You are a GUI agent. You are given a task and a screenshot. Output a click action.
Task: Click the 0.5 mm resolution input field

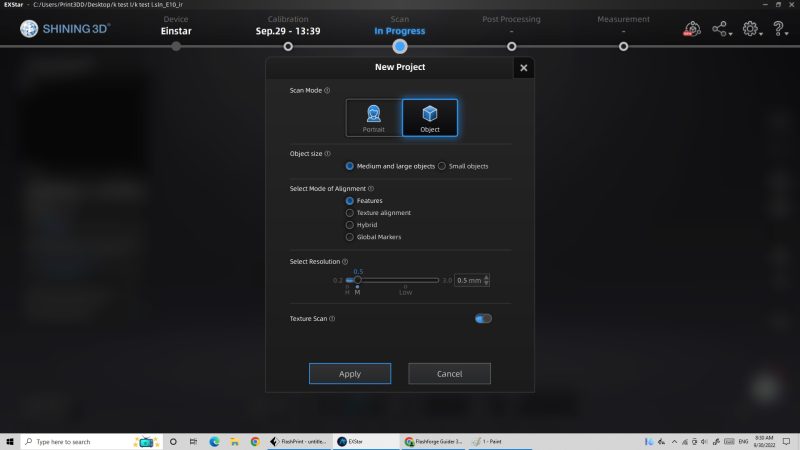(x=468, y=280)
